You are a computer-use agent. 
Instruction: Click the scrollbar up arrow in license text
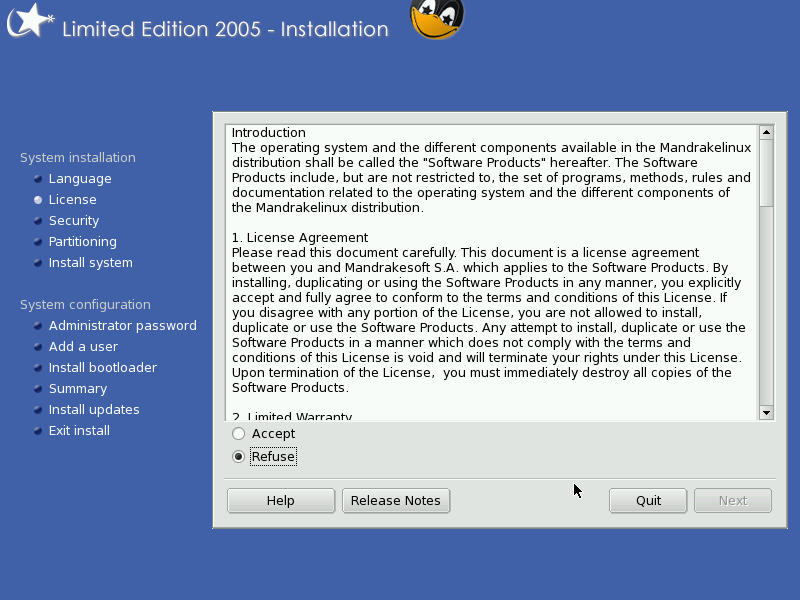point(766,133)
